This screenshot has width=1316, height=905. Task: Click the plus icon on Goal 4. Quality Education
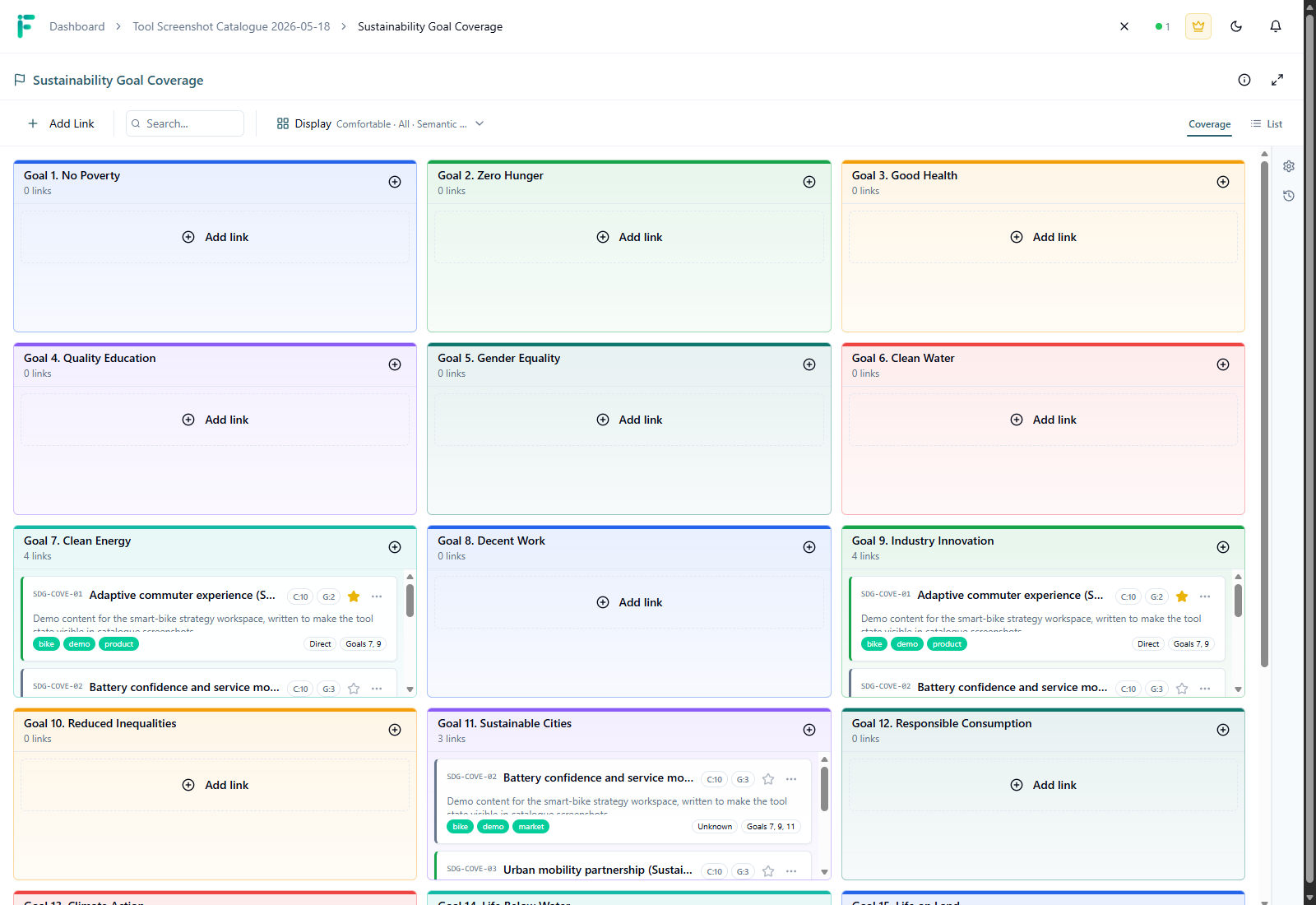[x=395, y=364]
